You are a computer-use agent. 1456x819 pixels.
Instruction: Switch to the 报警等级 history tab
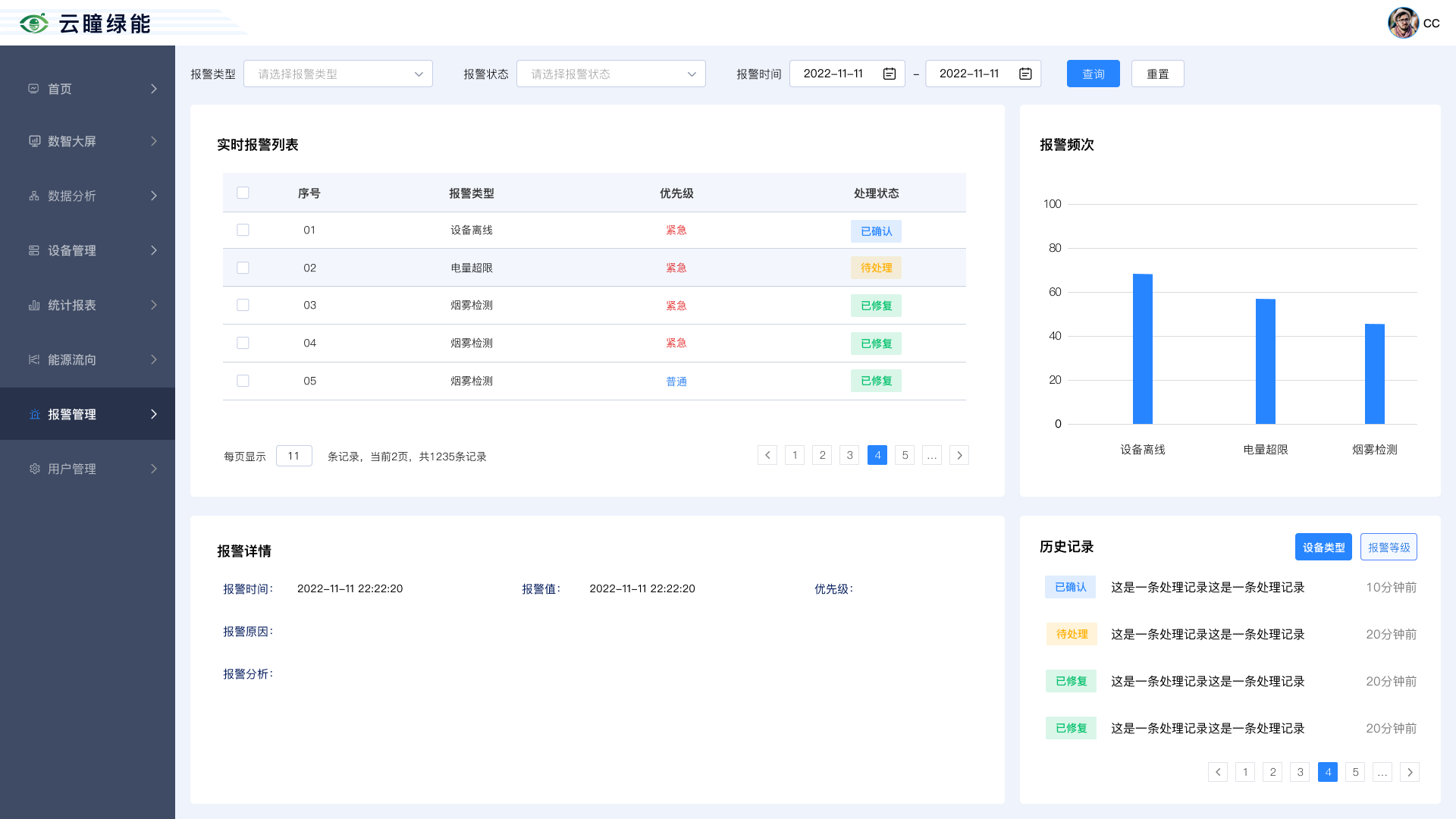(x=1389, y=547)
